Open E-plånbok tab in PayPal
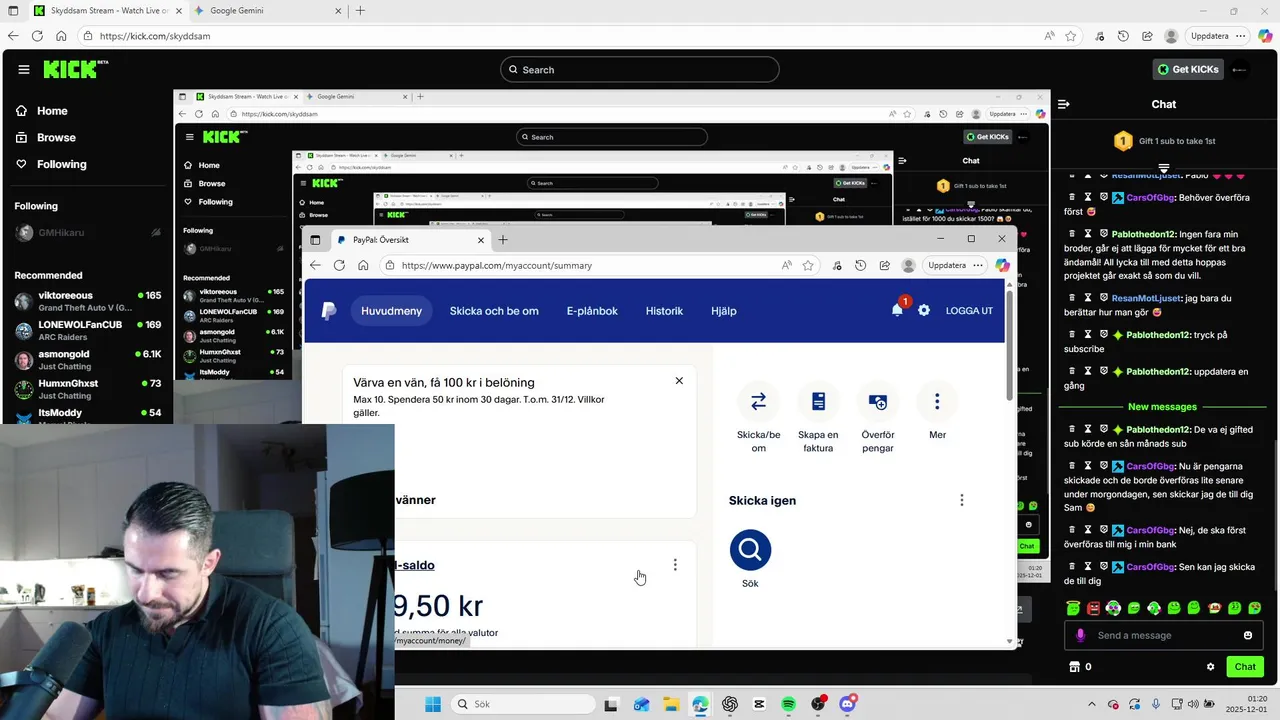 pyautogui.click(x=592, y=311)
